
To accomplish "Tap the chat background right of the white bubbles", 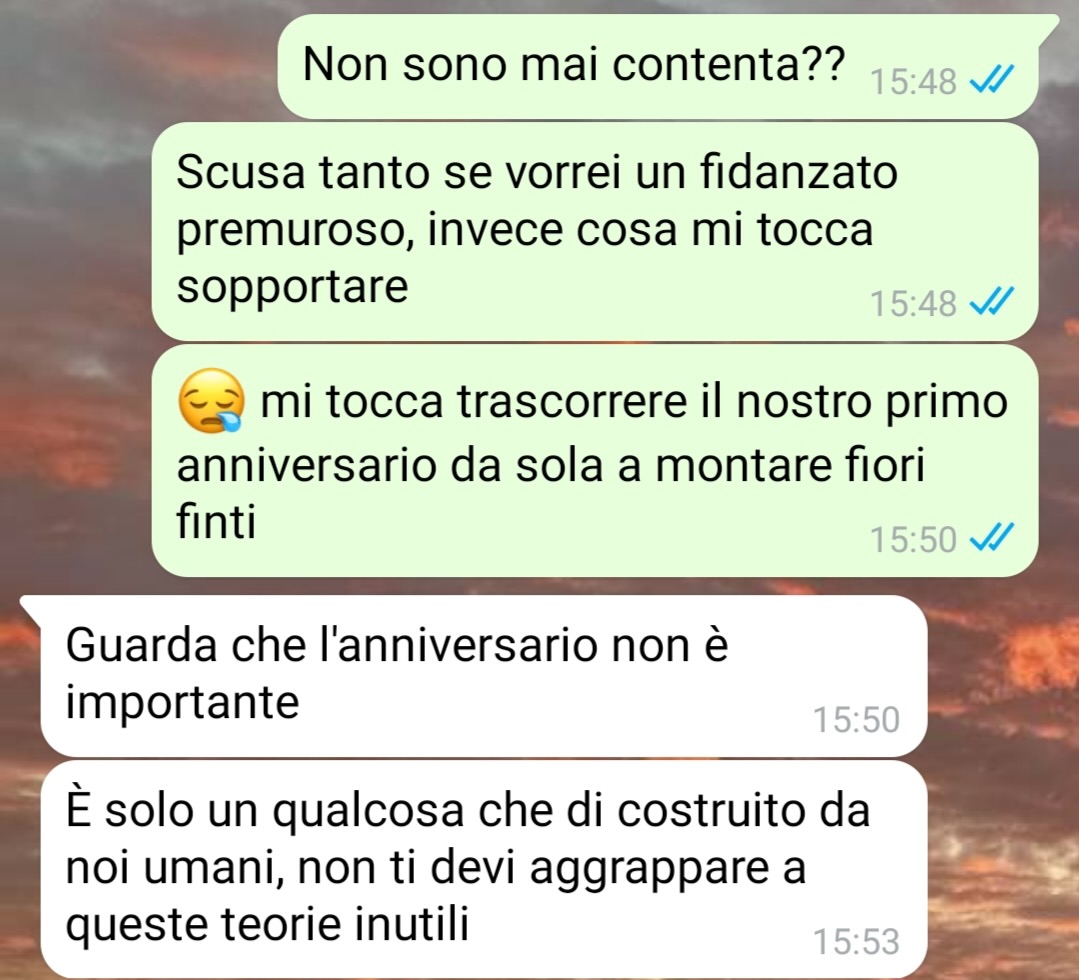I will coord(1003,785).
